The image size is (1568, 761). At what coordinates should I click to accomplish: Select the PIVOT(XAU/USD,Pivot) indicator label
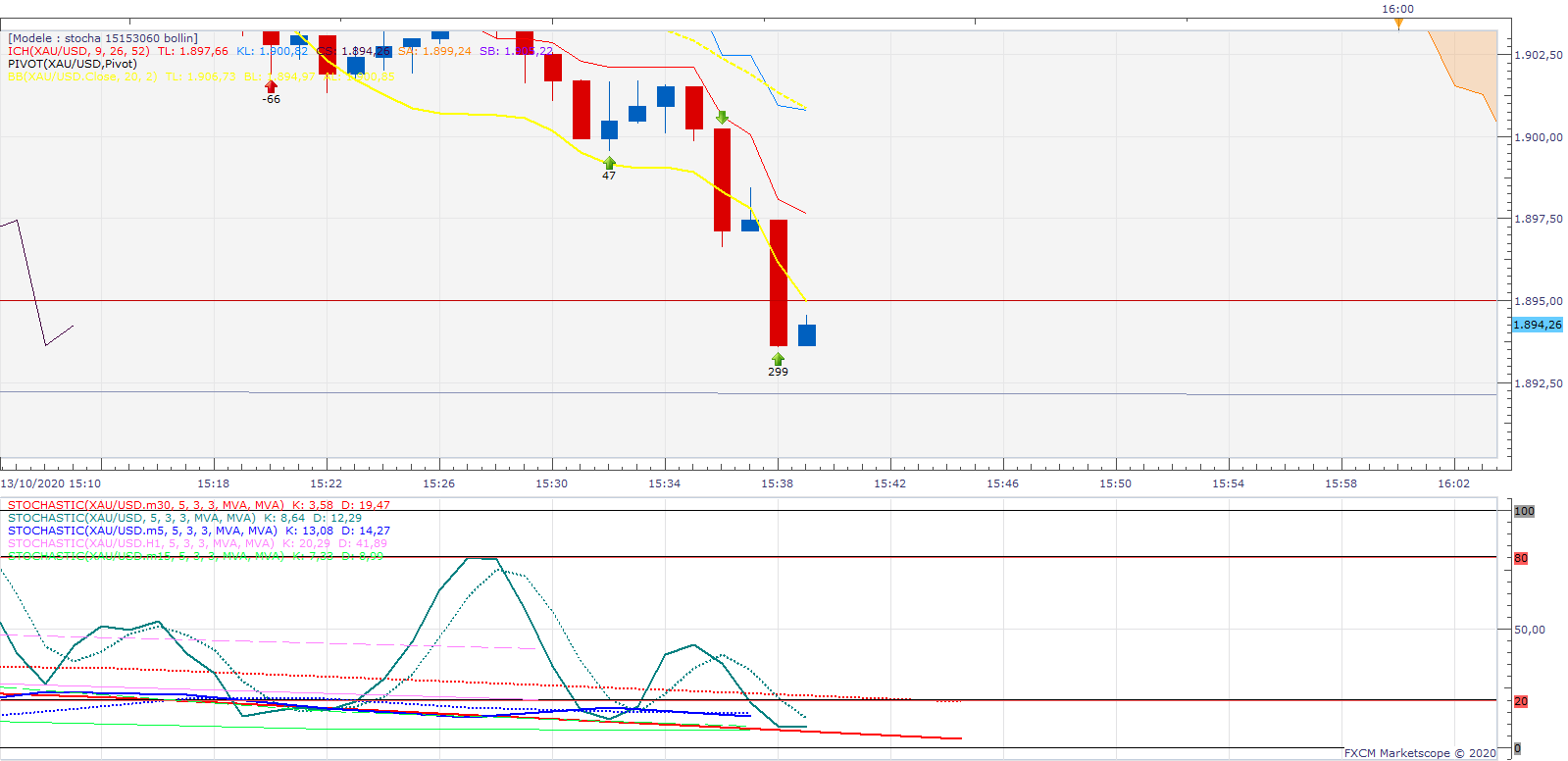point(73,64)
